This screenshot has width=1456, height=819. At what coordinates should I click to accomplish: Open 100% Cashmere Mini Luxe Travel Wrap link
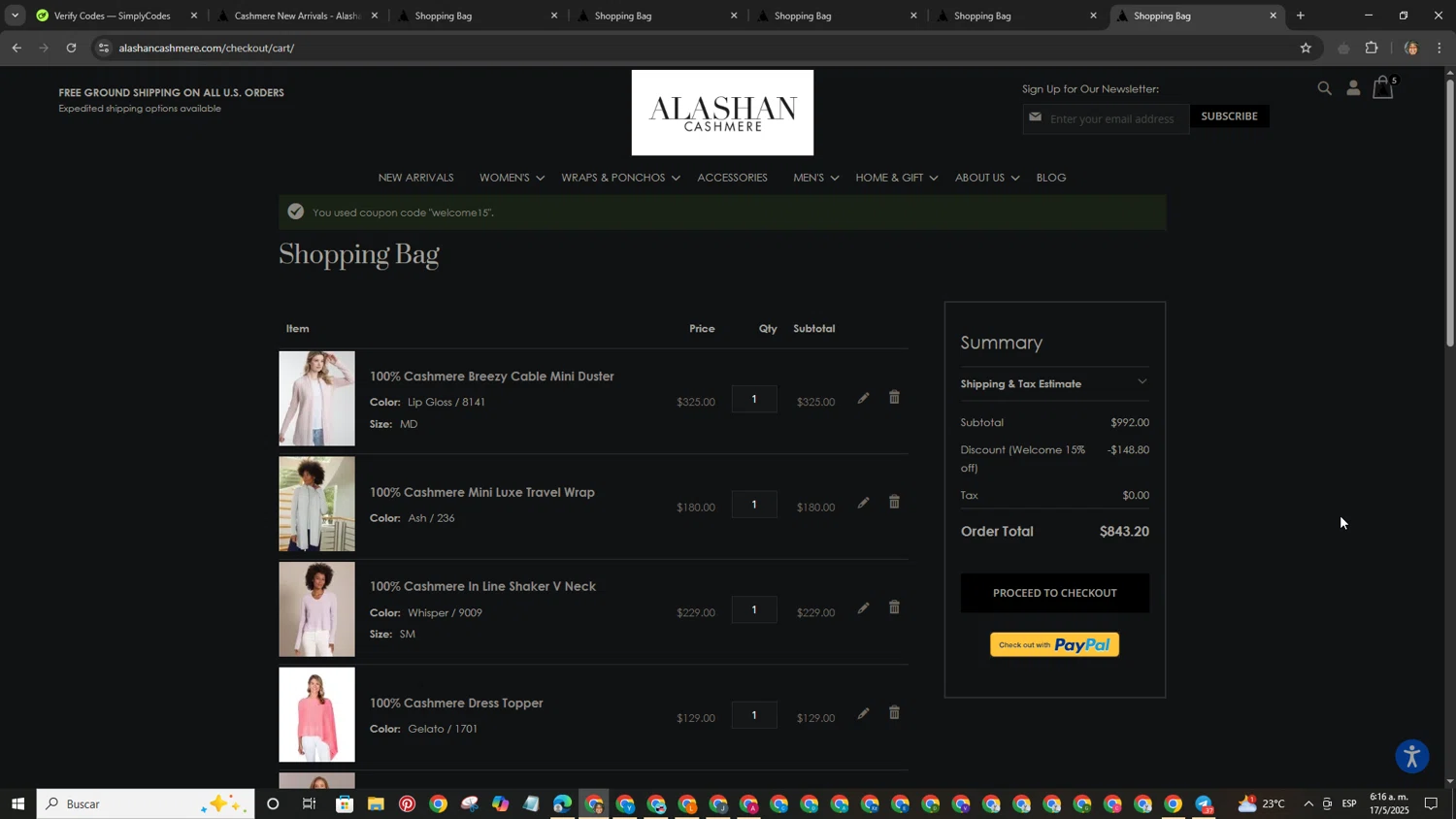(481, 492)
